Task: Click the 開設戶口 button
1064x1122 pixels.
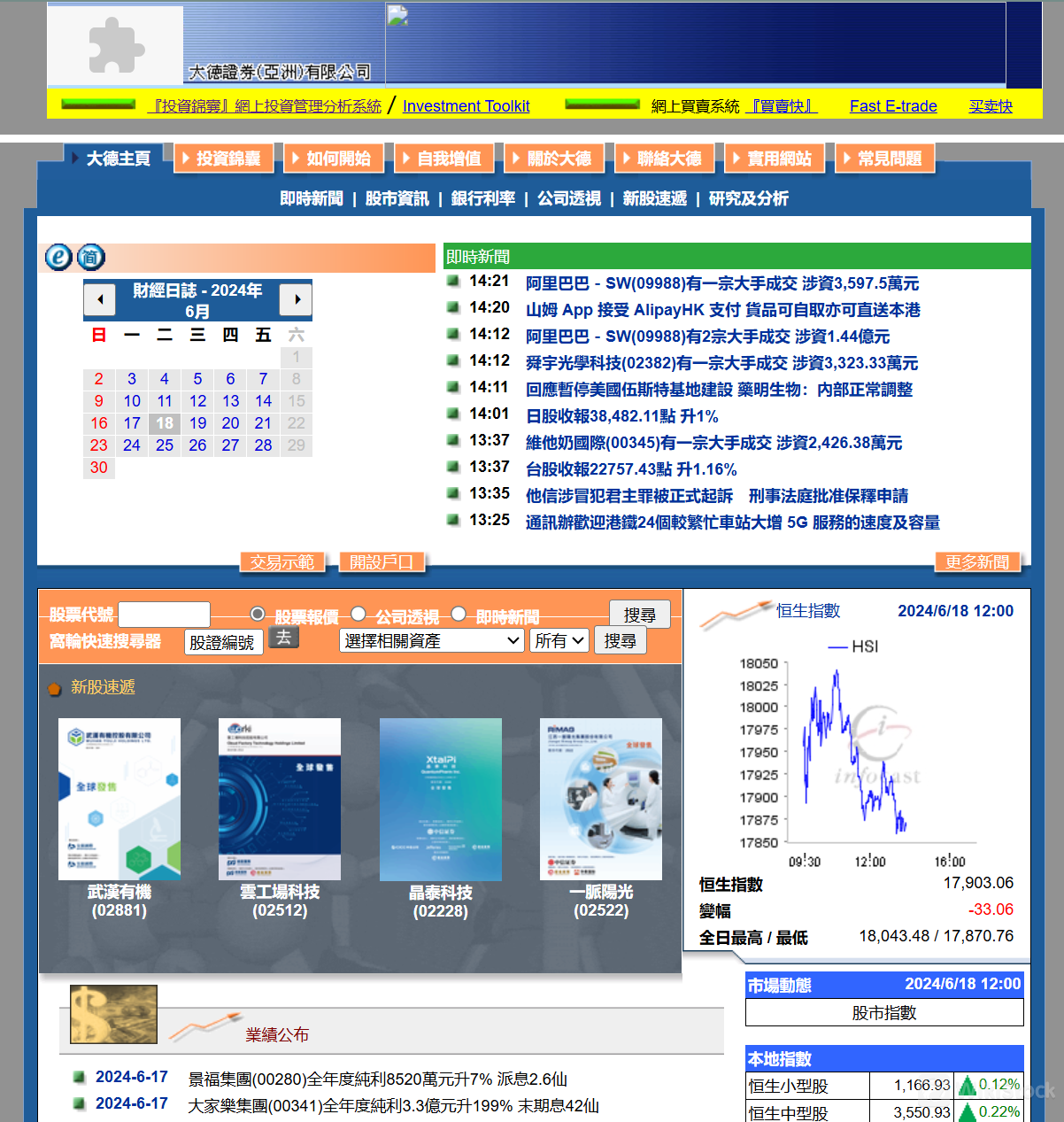Action: pos(382,562)
